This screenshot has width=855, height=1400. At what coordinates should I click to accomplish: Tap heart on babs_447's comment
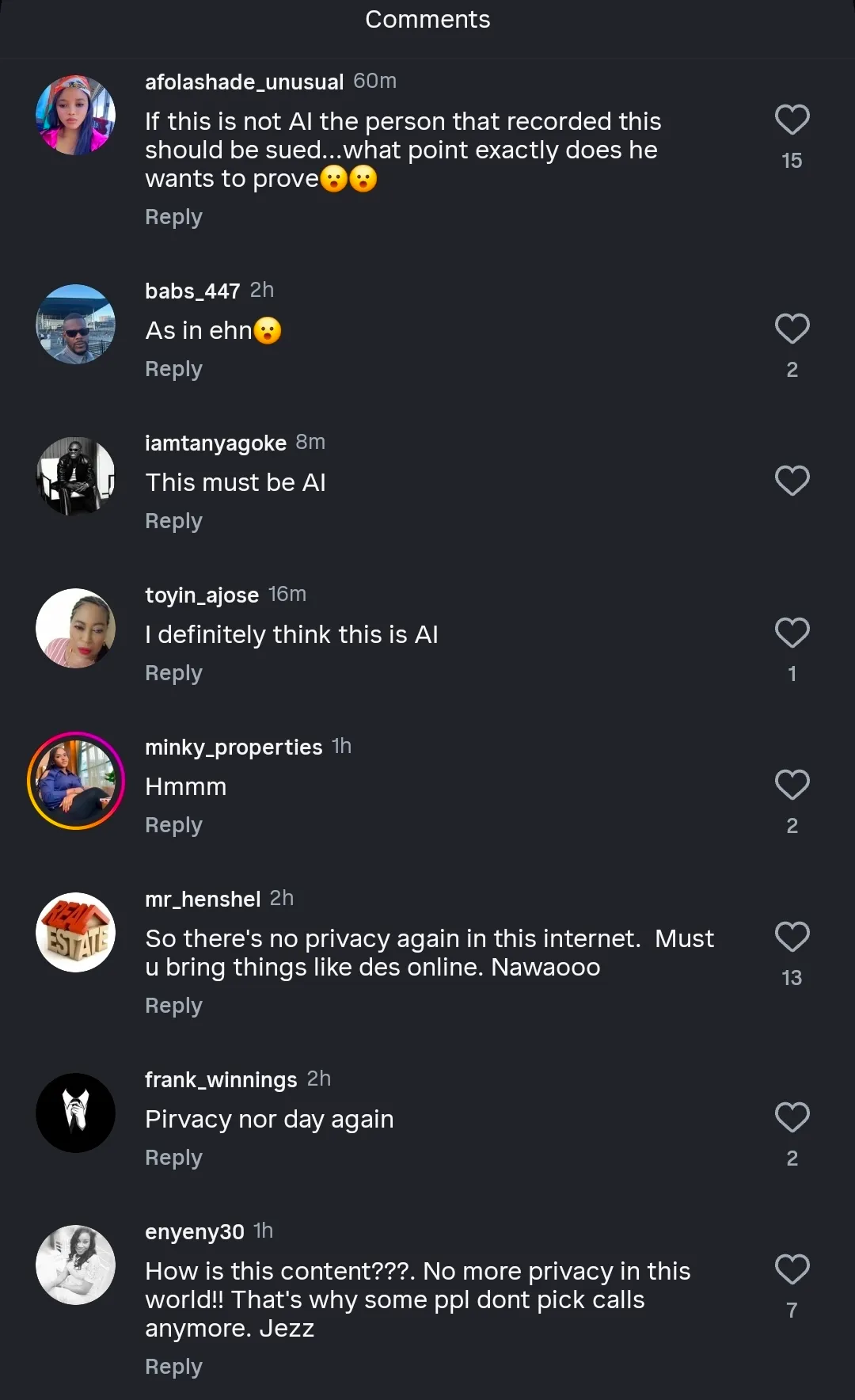(792, 329)
